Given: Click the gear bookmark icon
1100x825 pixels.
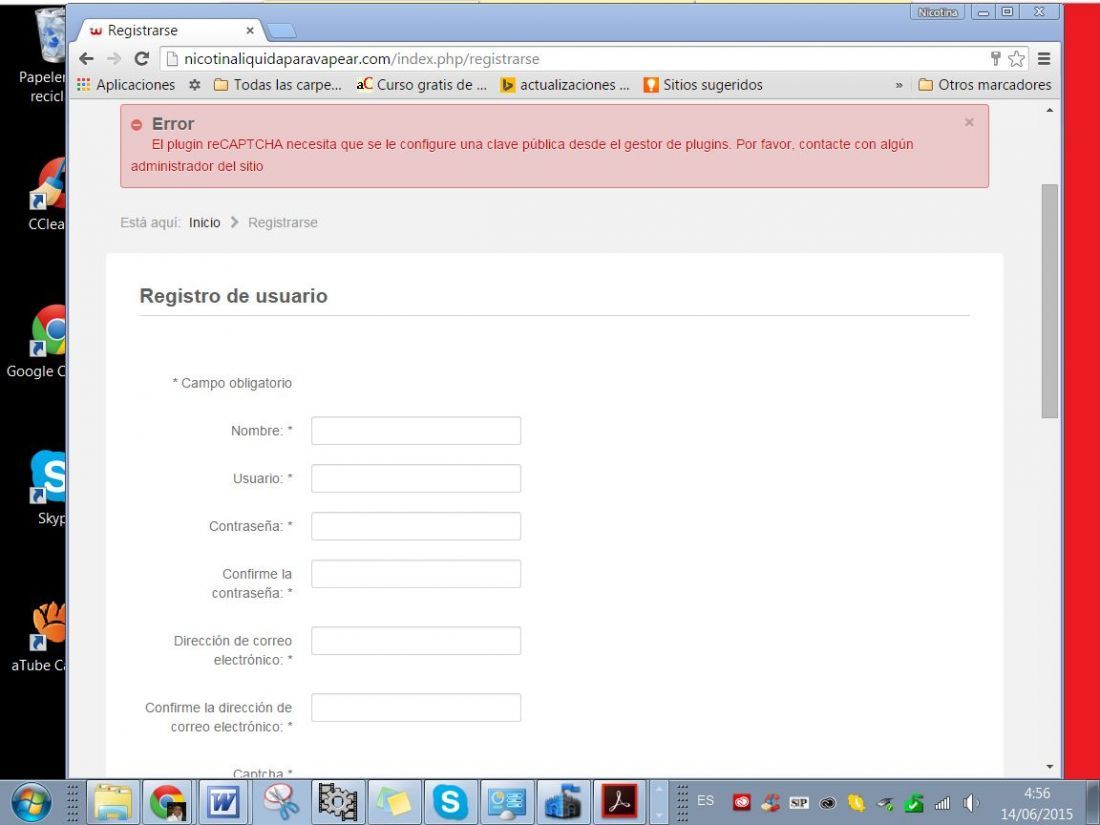Looking at the screenshot, I should (194, 85).
